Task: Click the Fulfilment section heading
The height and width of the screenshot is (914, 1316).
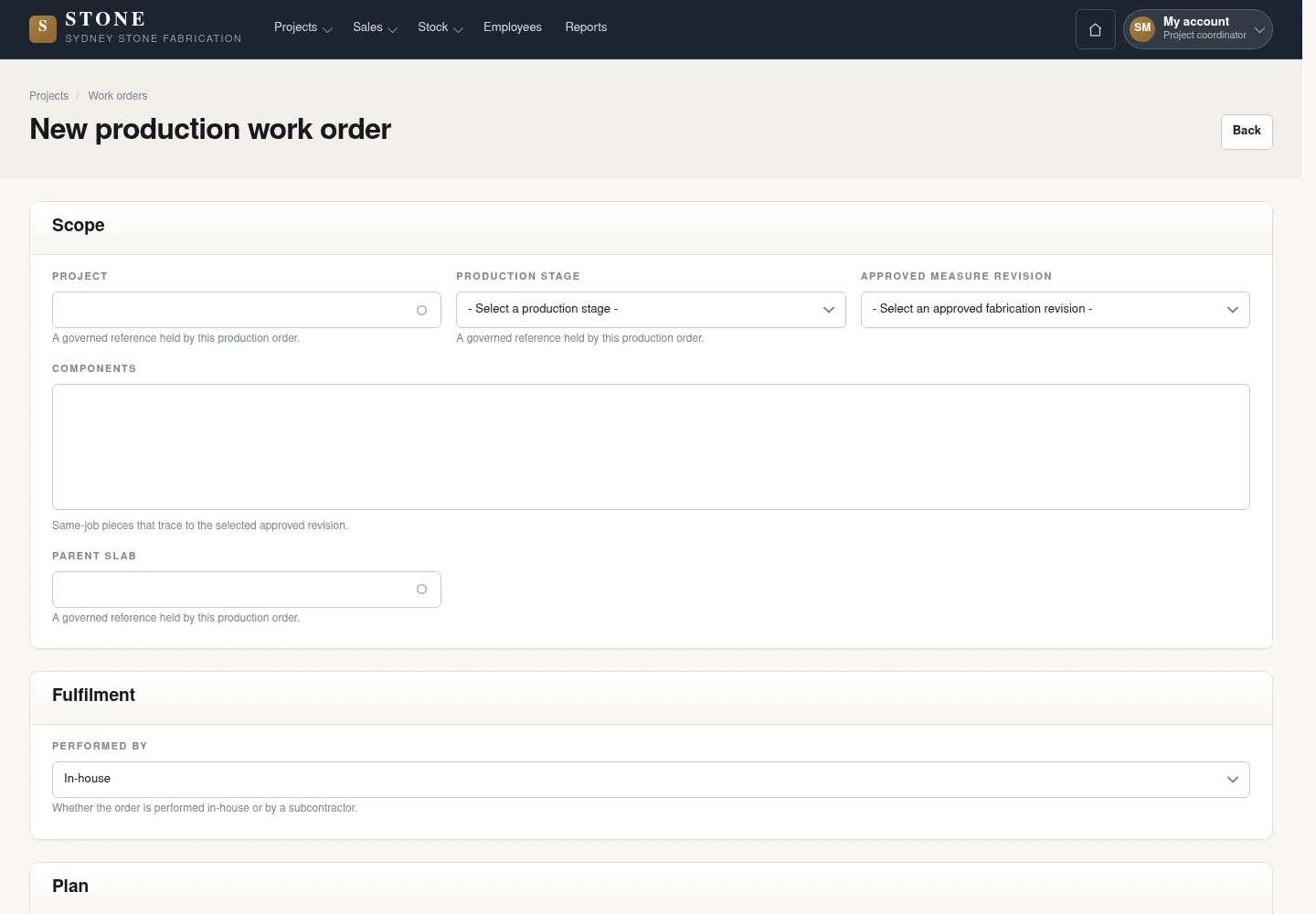Action: [x=93, y=696]
